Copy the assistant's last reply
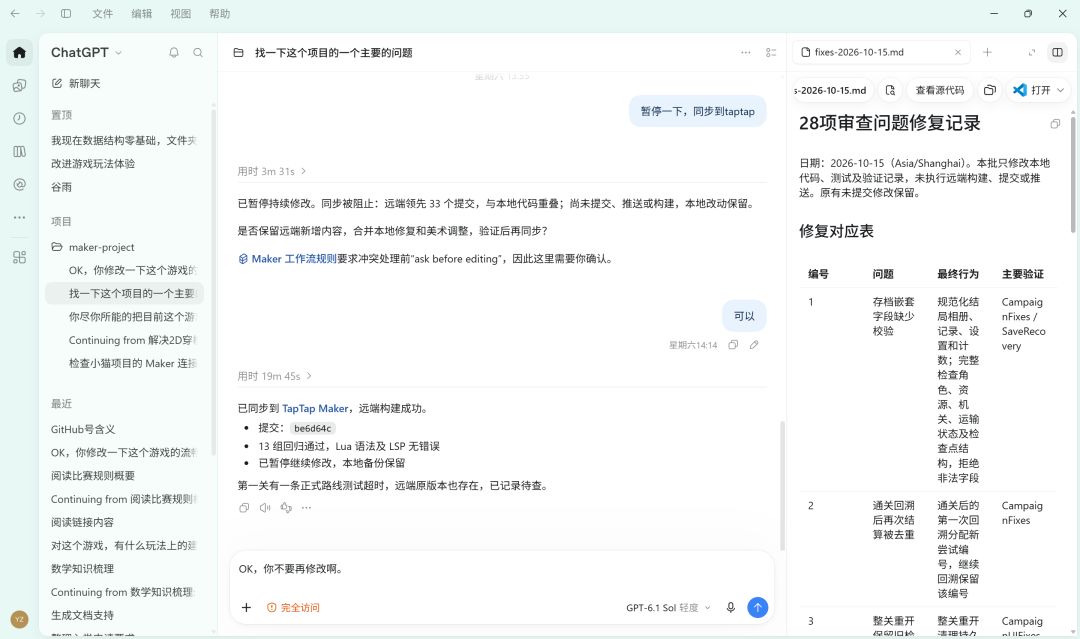Screen dimensions: 1080x639 244,507
